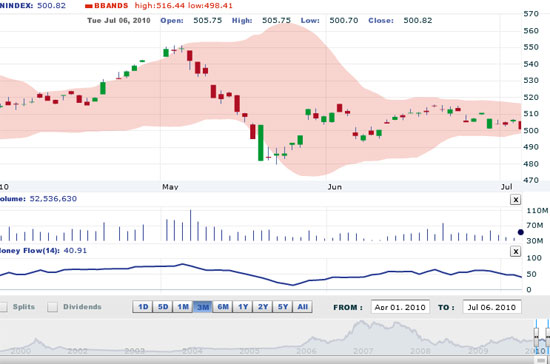Click the May axis label

(170, 187)
